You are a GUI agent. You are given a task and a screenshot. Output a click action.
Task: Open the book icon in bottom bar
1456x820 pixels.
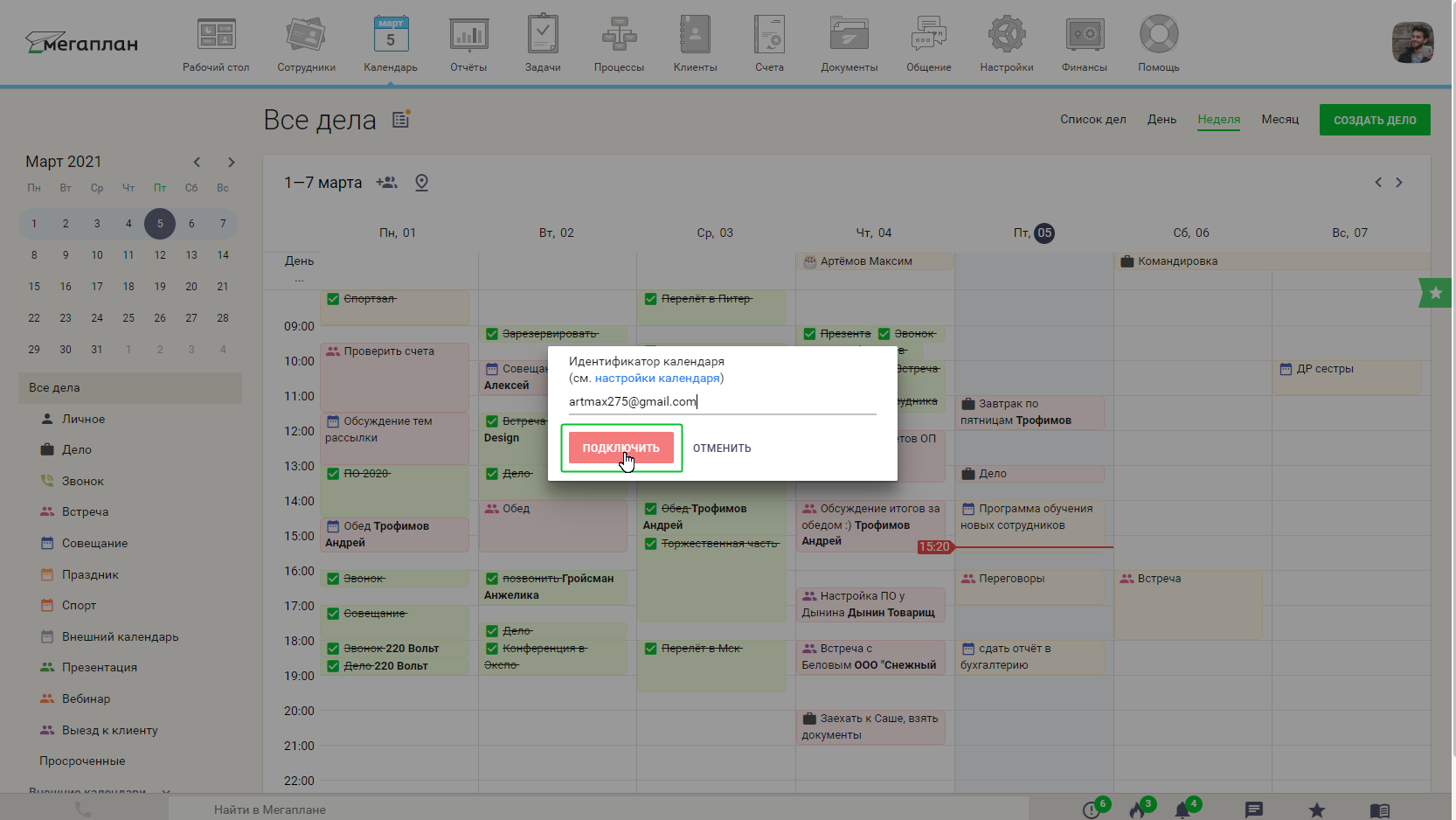tap(1380, 810)
